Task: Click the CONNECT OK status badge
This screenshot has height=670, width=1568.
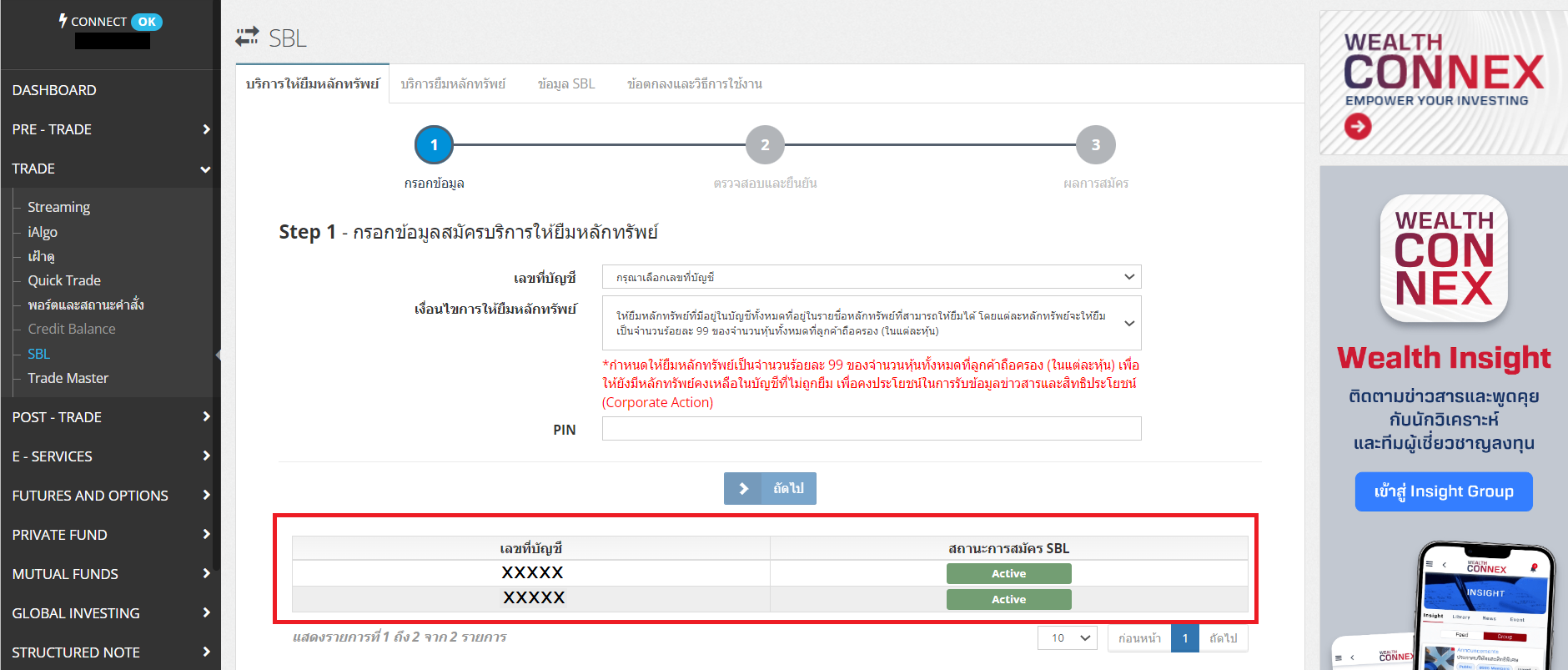Action: tap(147, 22)
